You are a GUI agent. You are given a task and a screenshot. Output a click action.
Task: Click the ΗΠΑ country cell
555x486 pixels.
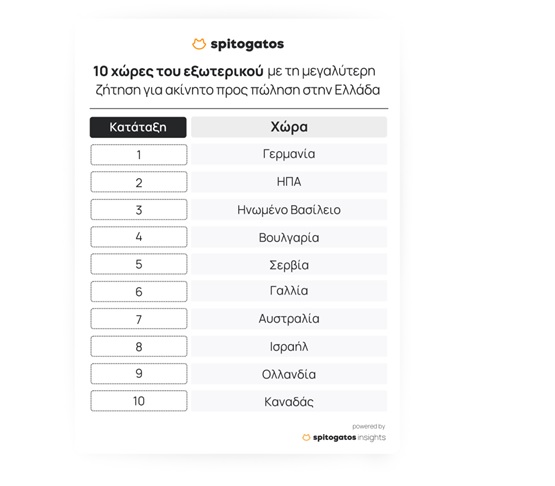(289, 182)
